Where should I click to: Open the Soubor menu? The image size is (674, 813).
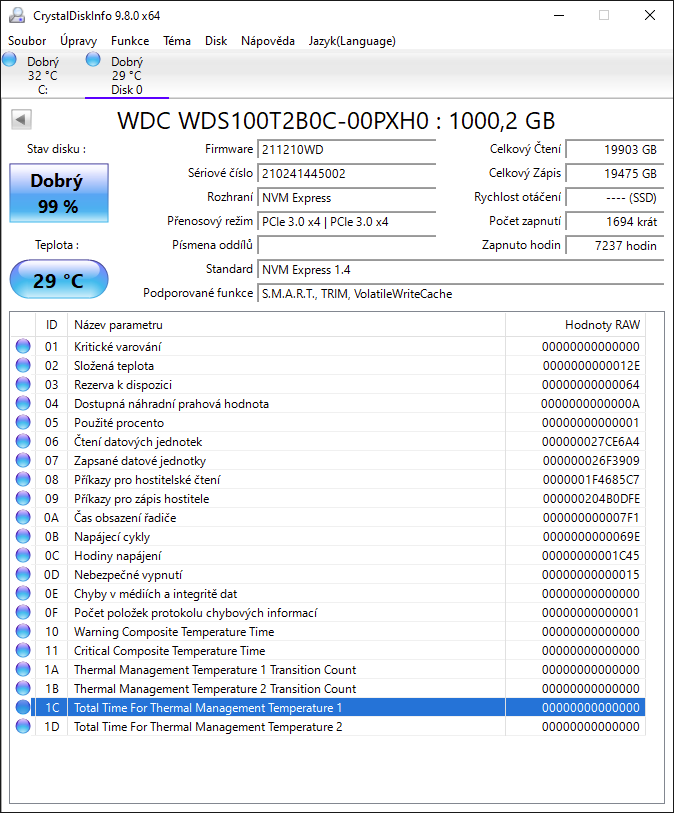(x=27, y=41)
